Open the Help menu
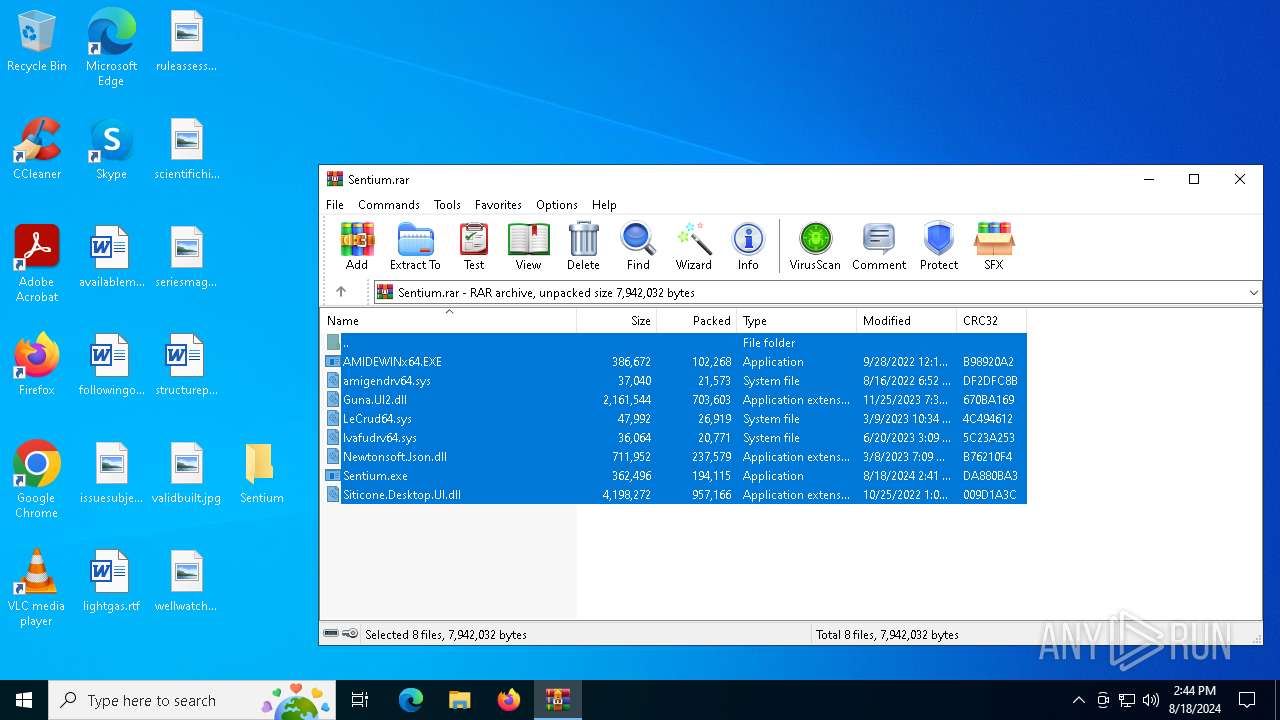 pos(604,204)
